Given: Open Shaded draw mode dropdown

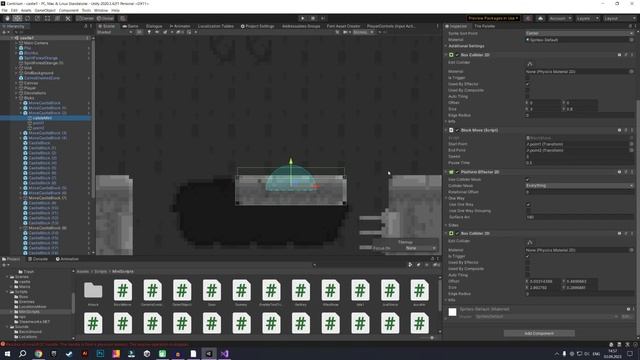Looking at the screenshot, I should click(114, 32).
